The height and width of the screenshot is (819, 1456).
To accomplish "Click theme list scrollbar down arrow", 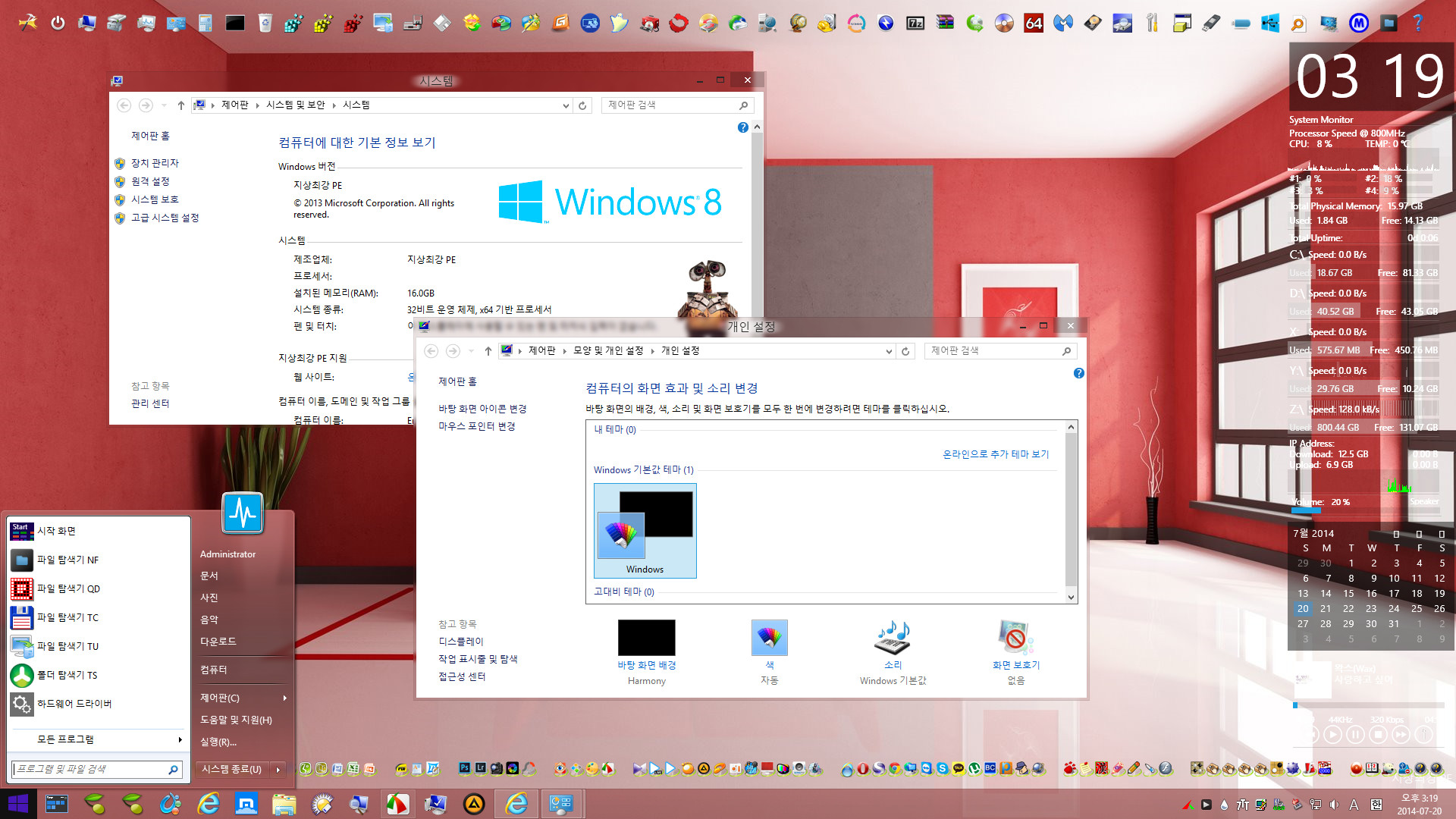I will 1071,598.
